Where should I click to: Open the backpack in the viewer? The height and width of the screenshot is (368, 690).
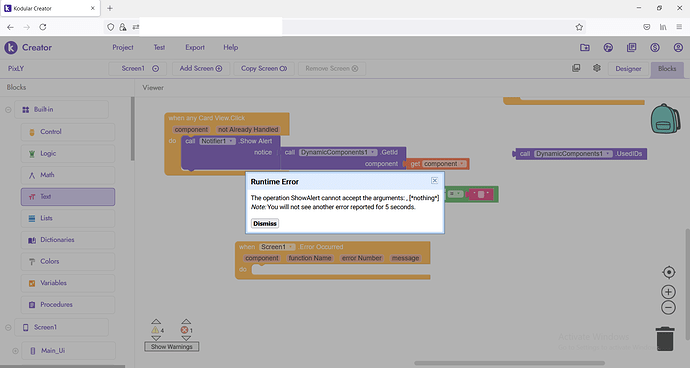[665, 119]
